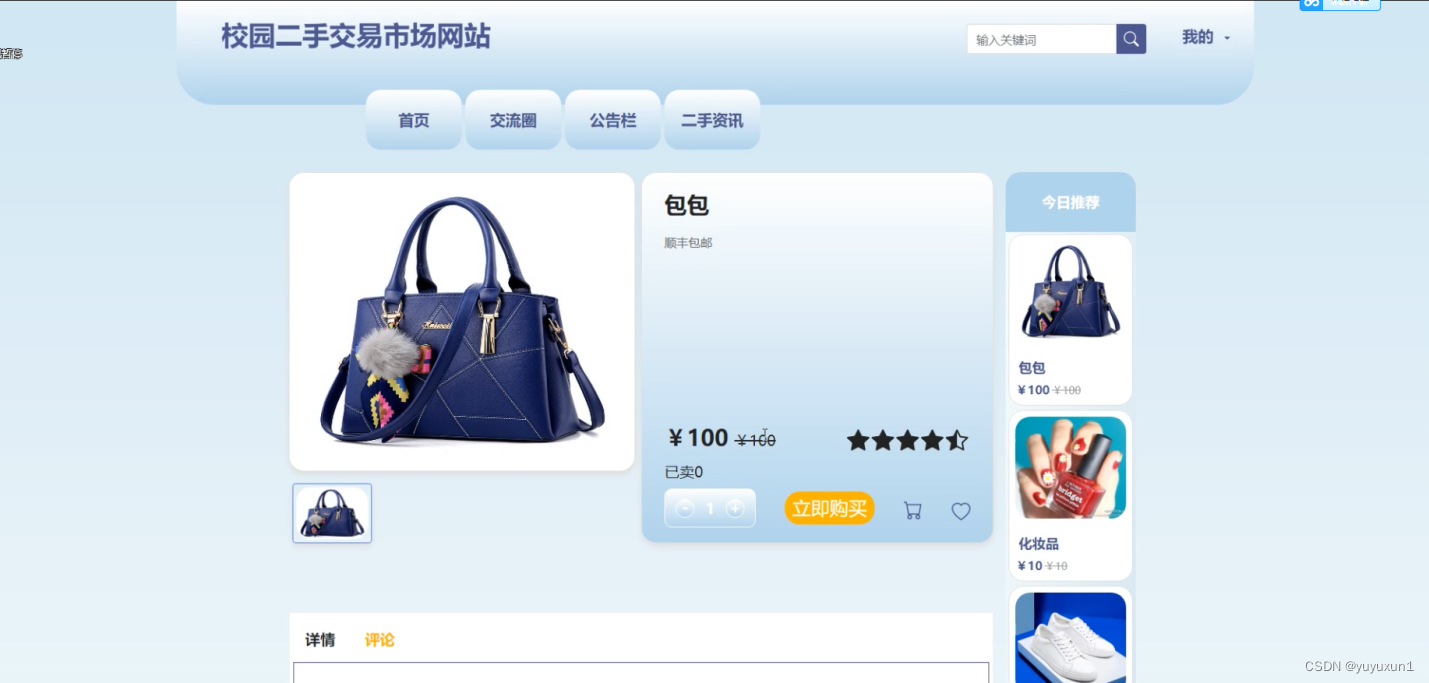Click the 校园二手交易市场网站 site title
The image size is (1429, 683).
(x=356, y=37)
